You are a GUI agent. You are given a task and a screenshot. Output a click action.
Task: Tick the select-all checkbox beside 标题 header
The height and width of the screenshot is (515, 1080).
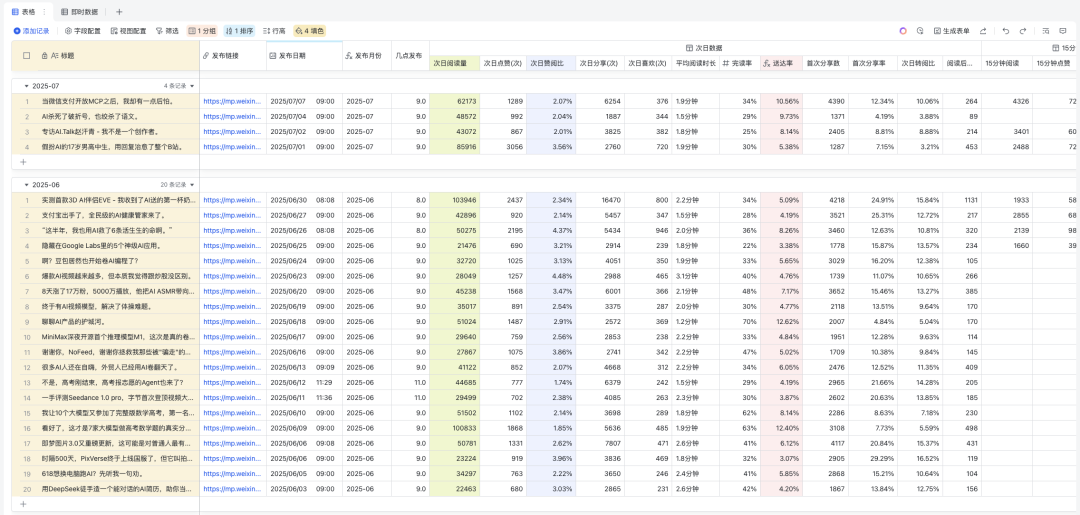coord(27,56)
